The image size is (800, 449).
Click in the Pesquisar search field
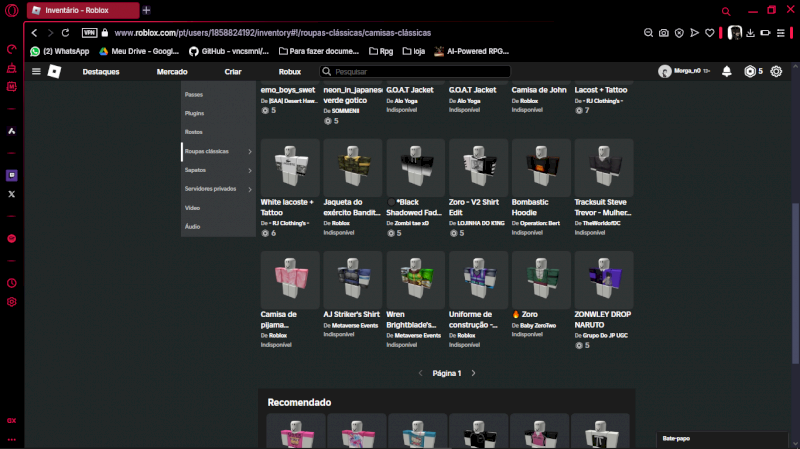click(420, 72)
